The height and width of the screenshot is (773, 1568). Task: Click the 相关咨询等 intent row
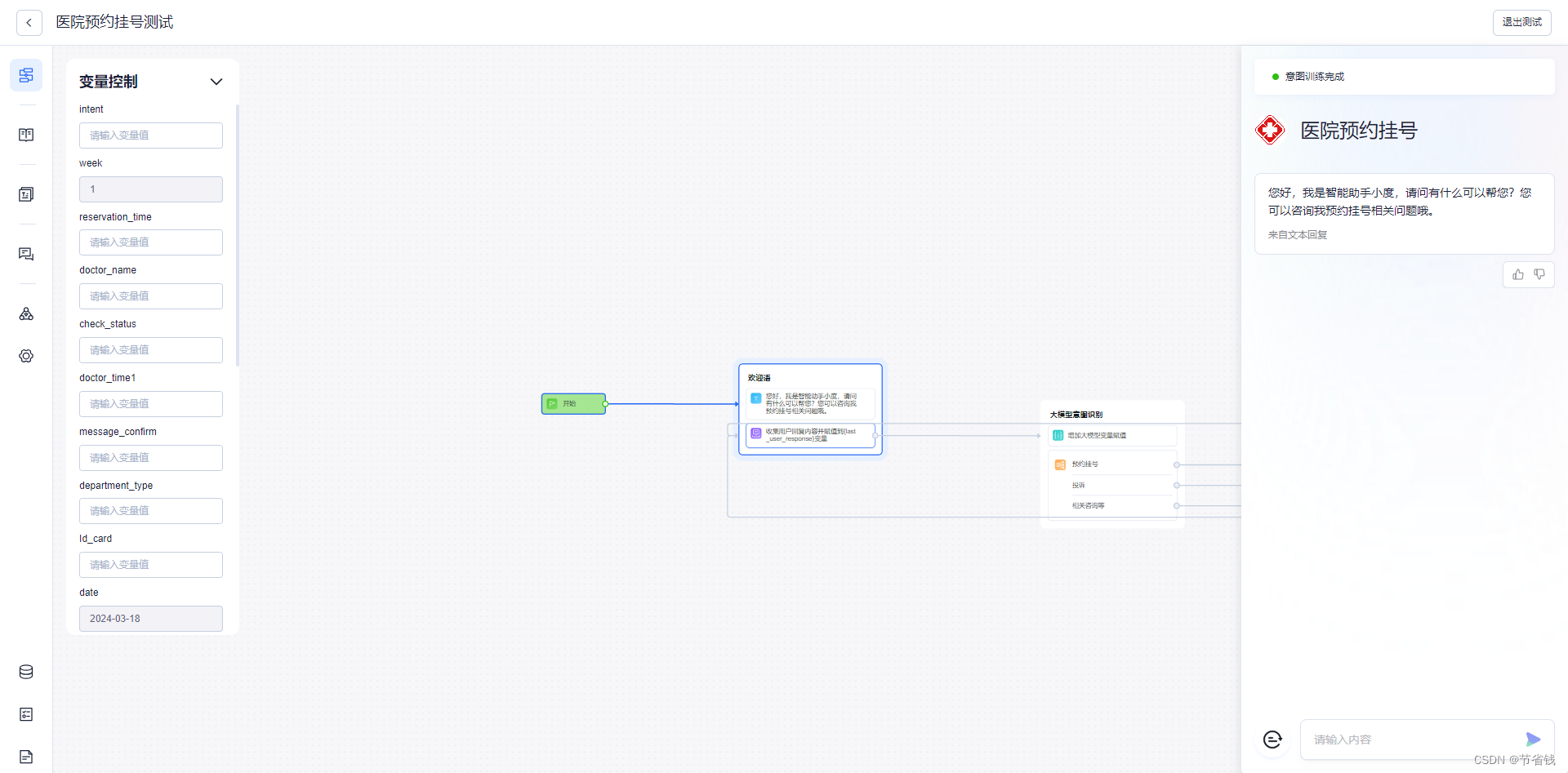pyautogui.click(x=1112, y=505)
